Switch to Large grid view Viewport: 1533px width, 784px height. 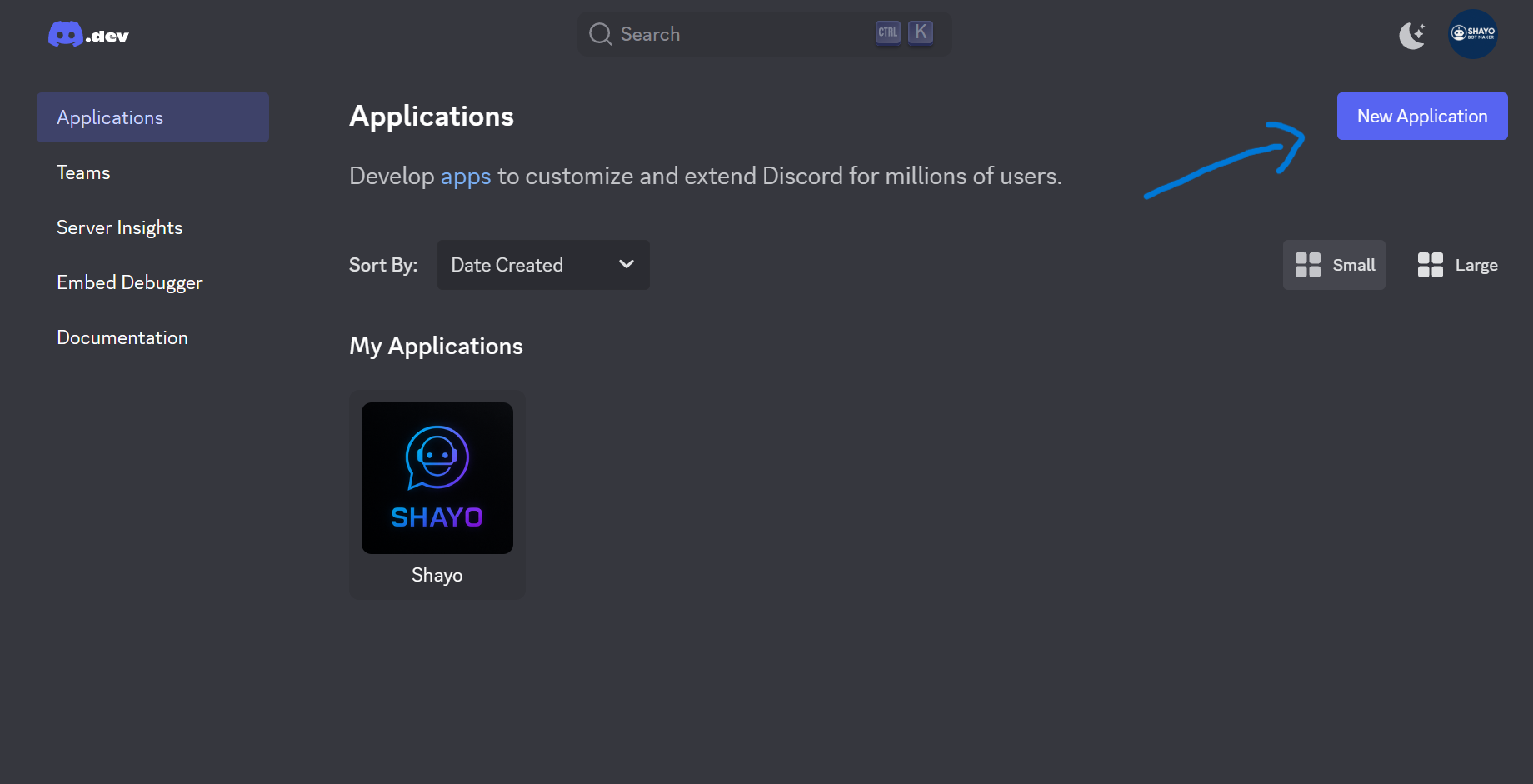[x=1457, y=265]
